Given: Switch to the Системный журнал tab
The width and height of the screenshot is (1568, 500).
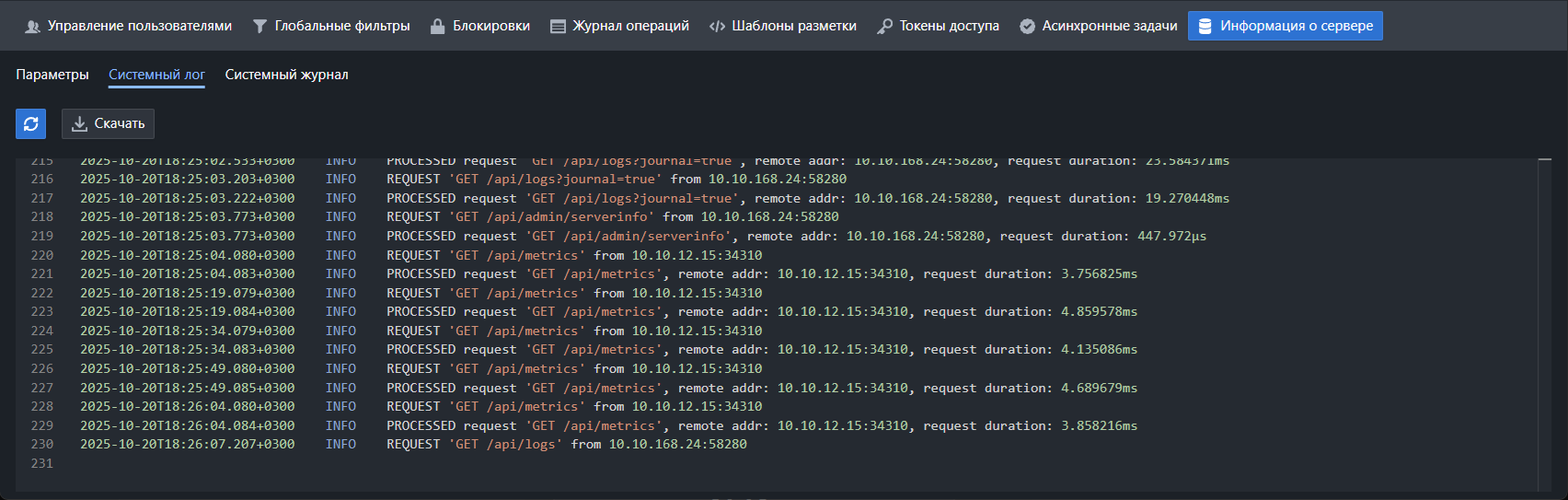Looking at the screenshot, I should [286, 75].
